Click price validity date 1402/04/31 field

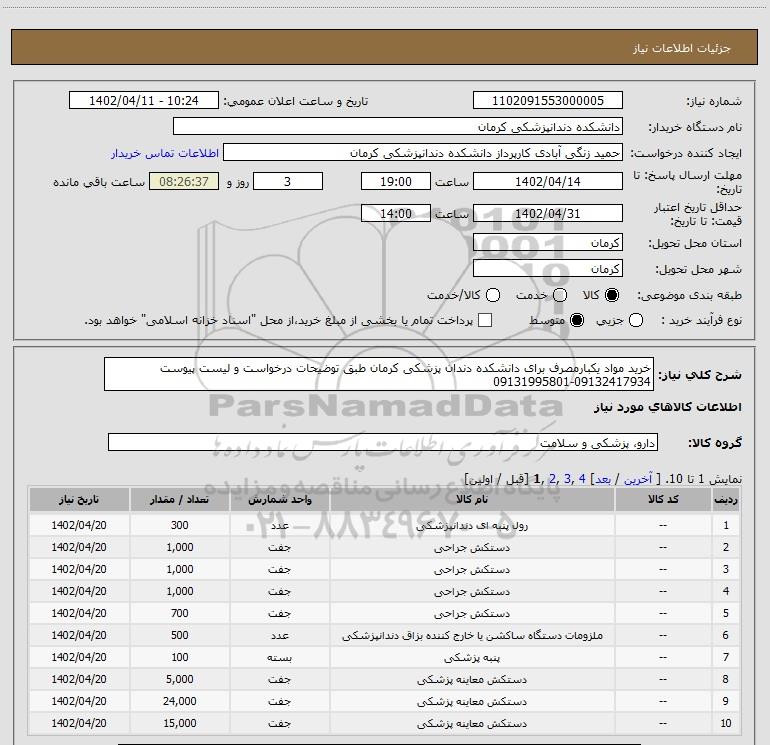548,213
